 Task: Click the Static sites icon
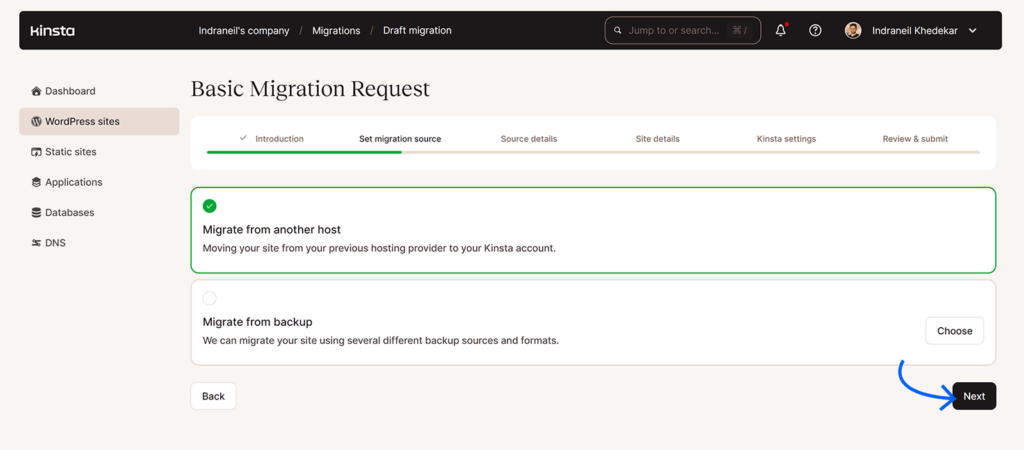(x=37, y=152)
